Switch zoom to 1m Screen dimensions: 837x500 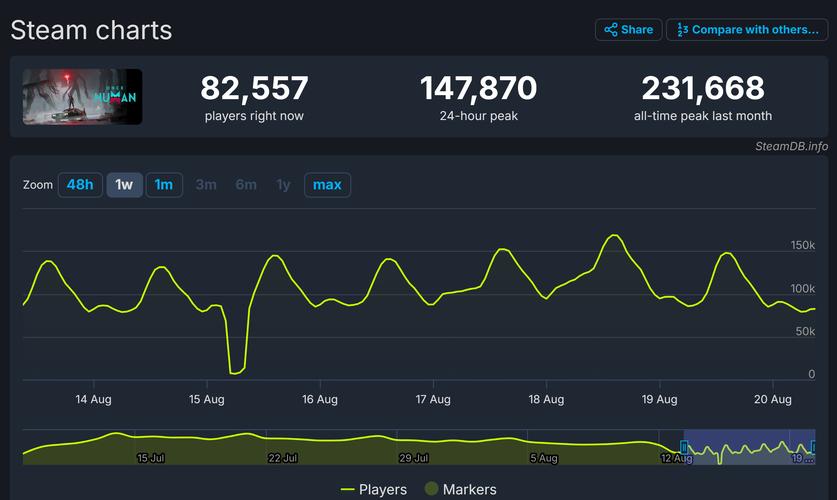(x=164, y=185)
